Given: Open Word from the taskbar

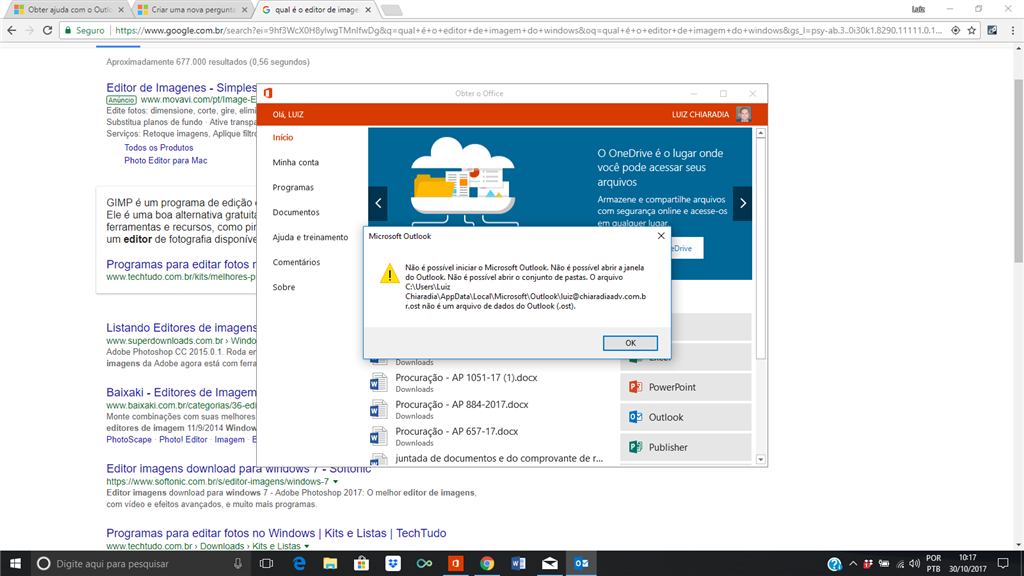Looking at the screenshot, I should click(x=519, y=564).
